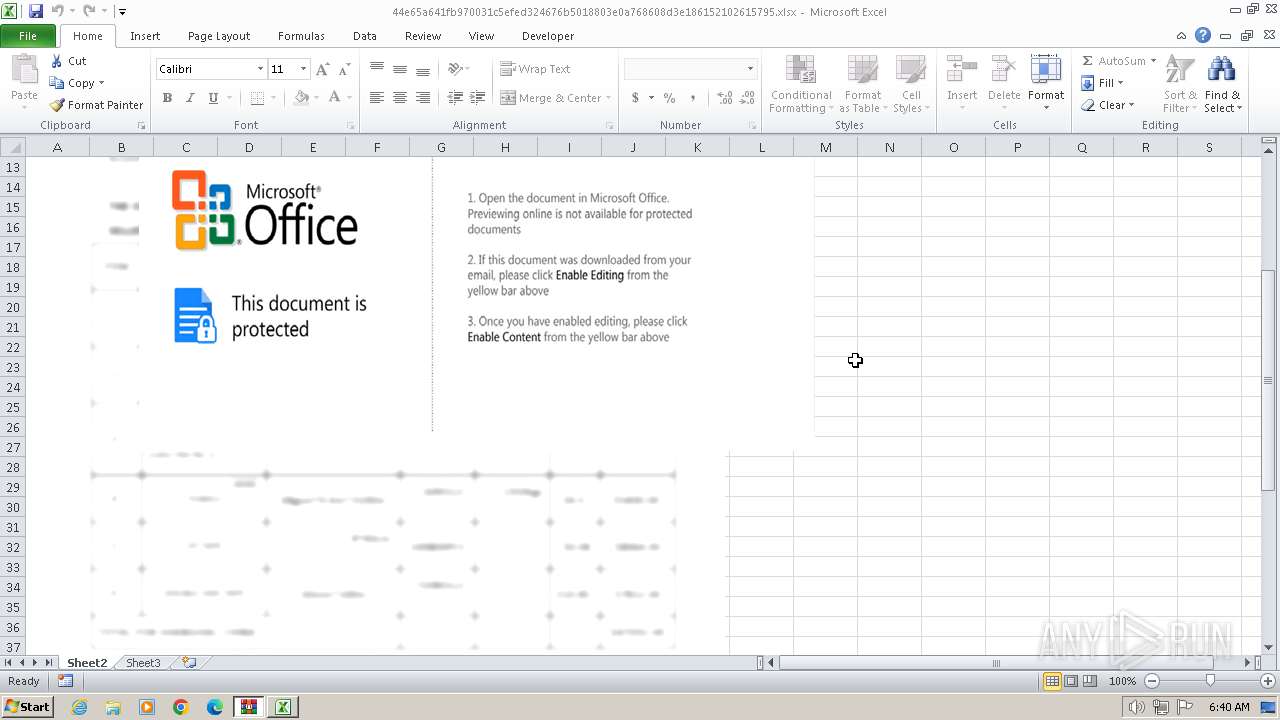This screenshot has width=1280, height=720.
Task: Toggle Bold formatting
Action: tap(167, 98)
